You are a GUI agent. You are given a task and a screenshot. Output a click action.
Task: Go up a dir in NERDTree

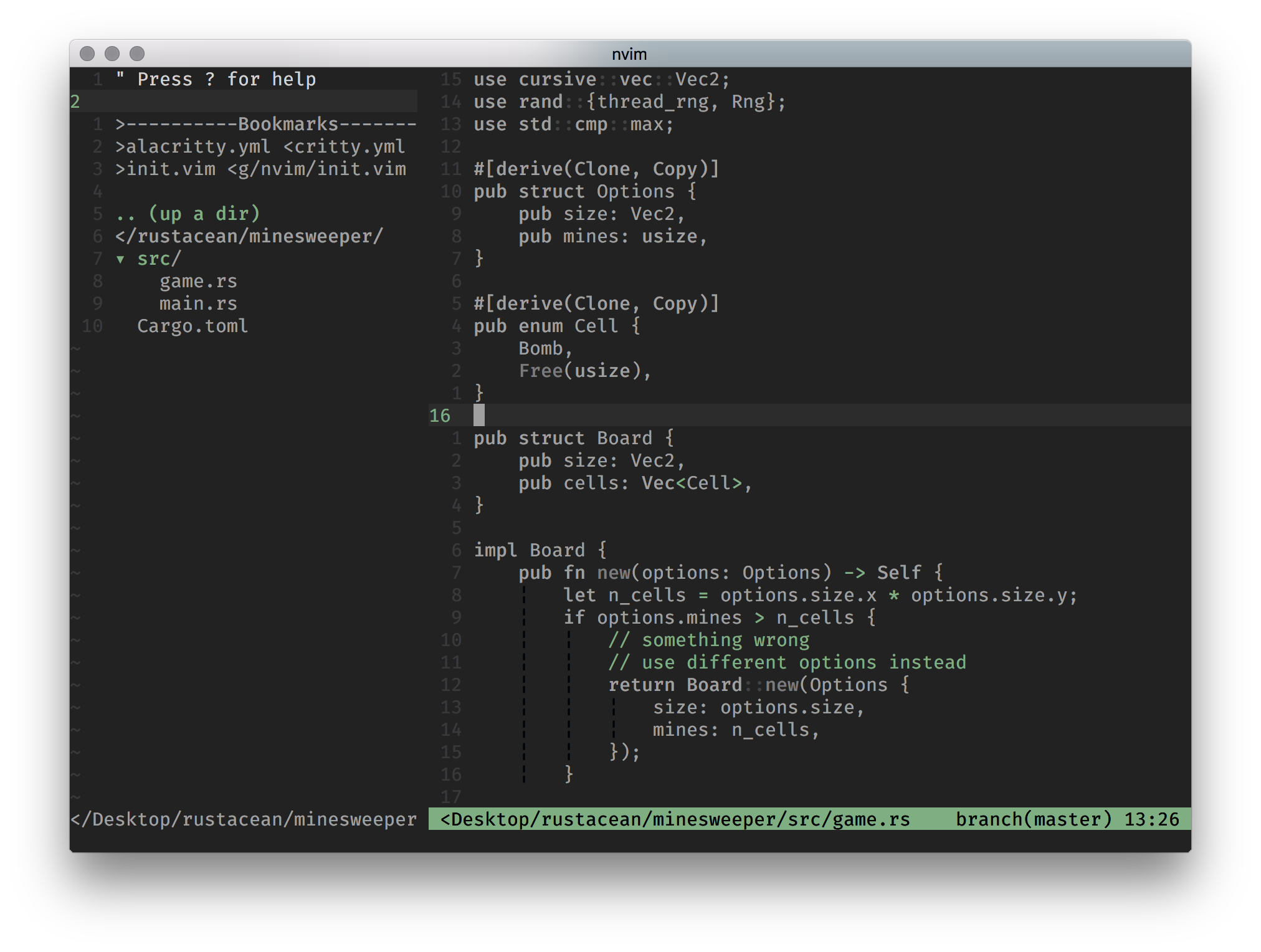(188, 214)
